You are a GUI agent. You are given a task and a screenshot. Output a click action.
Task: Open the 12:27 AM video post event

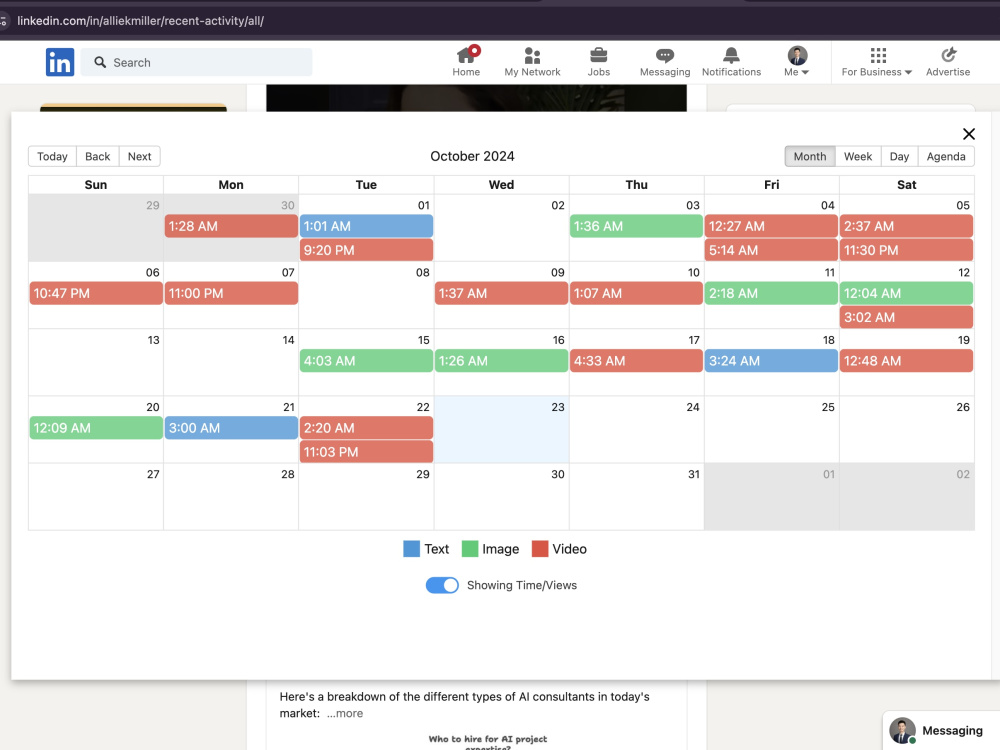tap(771, 226)
